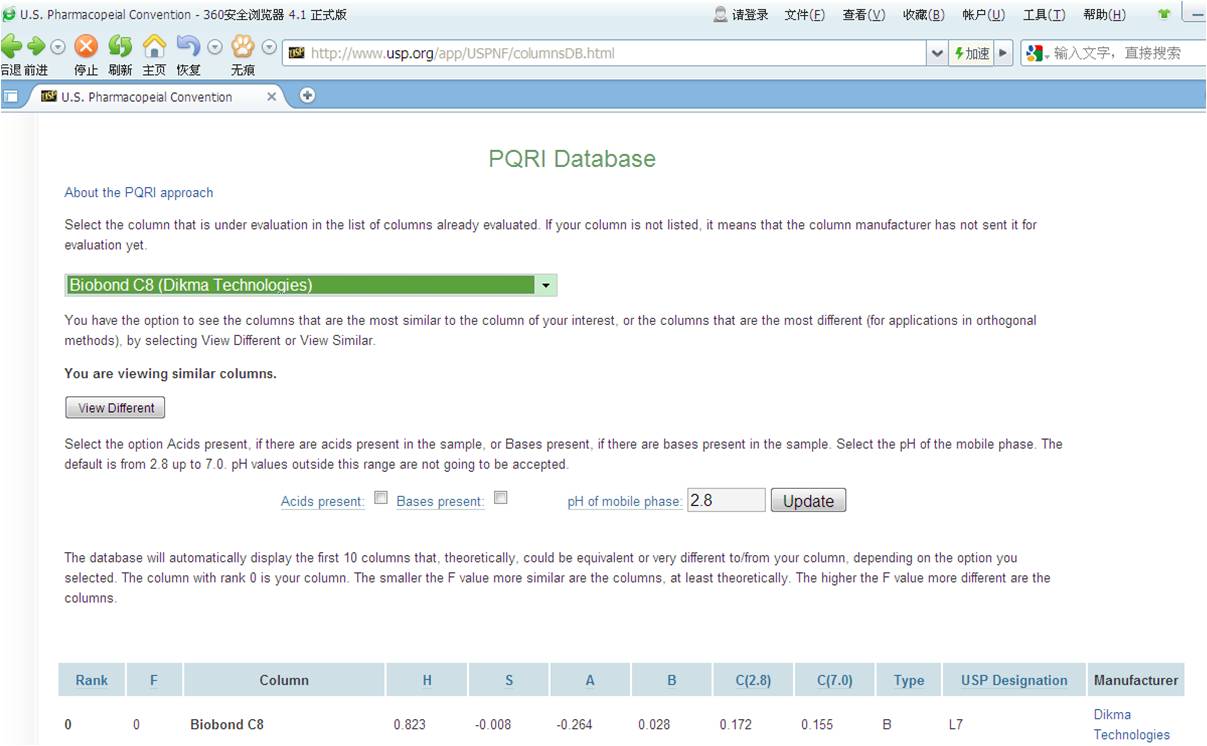The image size is (1207, 746).
Task: Click the green shirt skin icon
Action: click(1164, 14)
